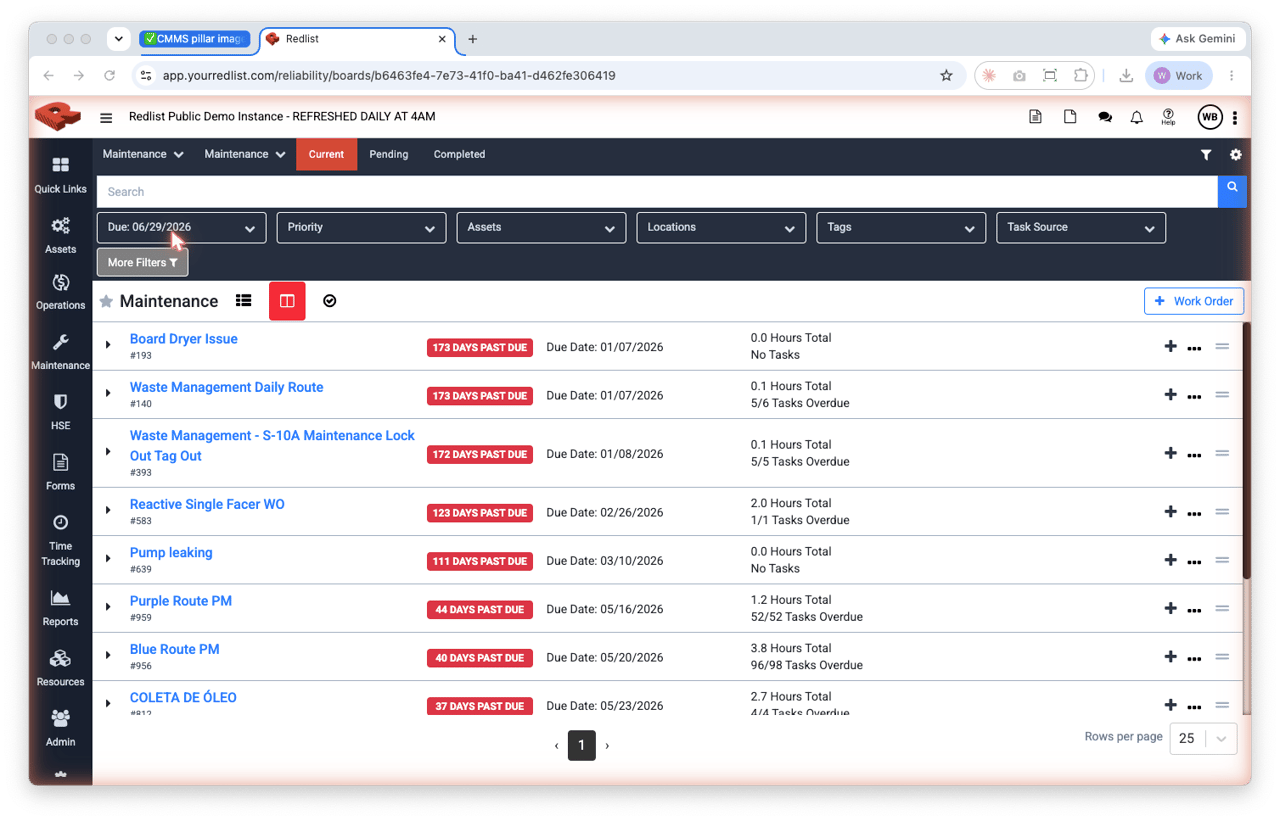The width and height of the screenshot is (1280, 821).
Task: Open the Help icon
Action: click(x=1168, y=117)
